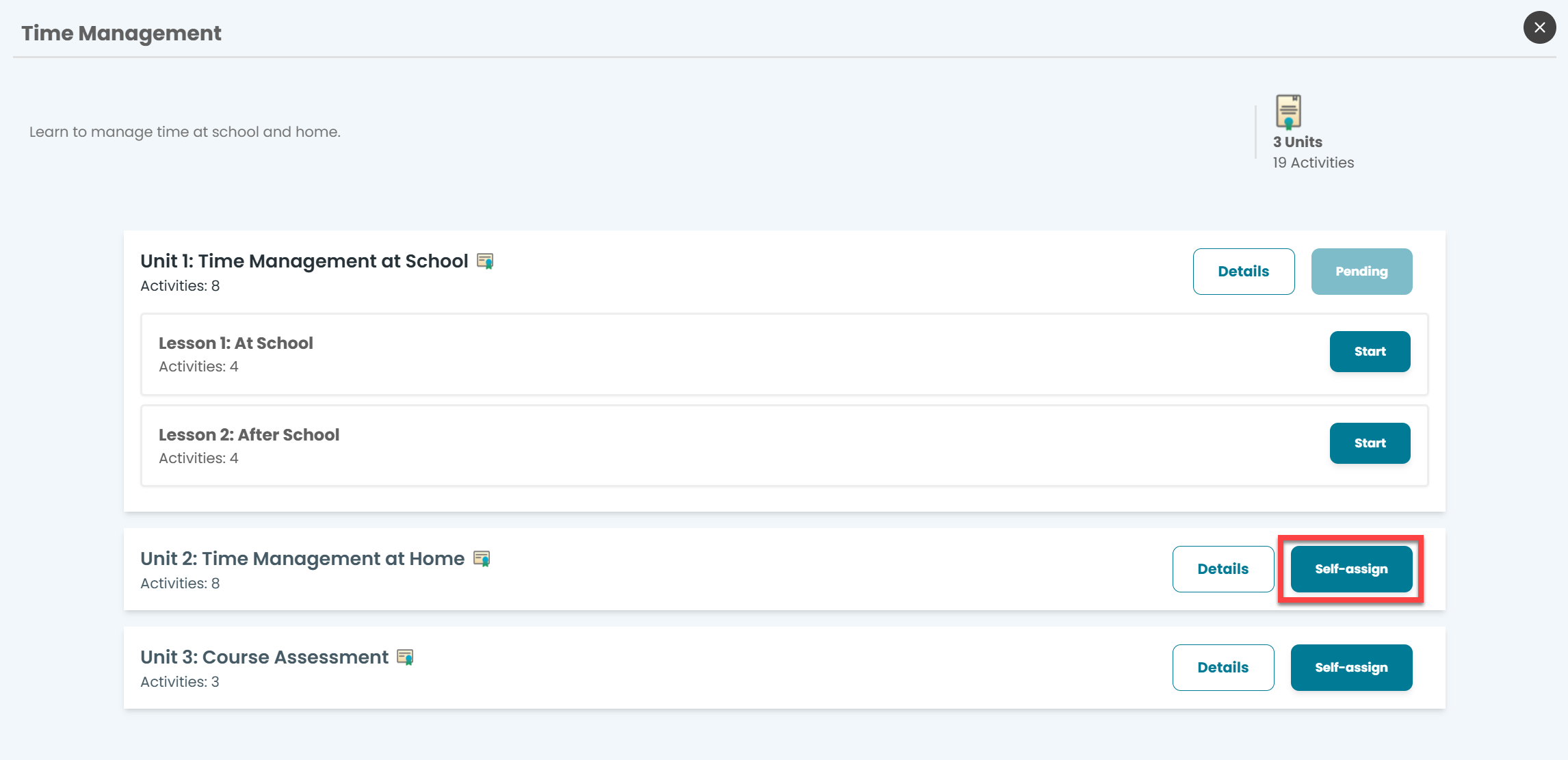Open Details for Unit 1
This screenshot has width=1568, height=760.
[1243, 272]
